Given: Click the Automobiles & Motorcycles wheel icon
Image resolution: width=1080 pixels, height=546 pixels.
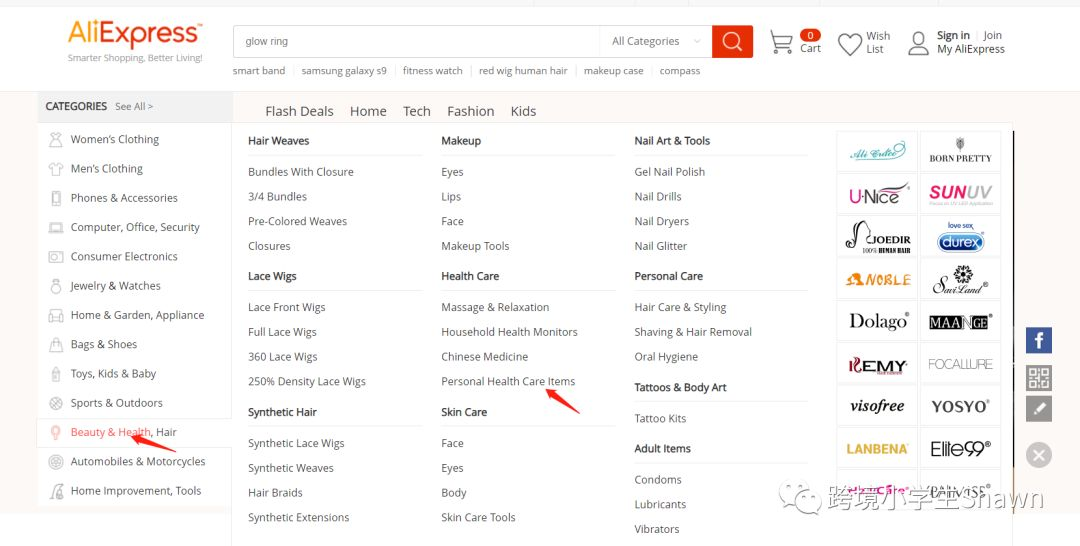Looking at the screenshot, I should [56, 462].
